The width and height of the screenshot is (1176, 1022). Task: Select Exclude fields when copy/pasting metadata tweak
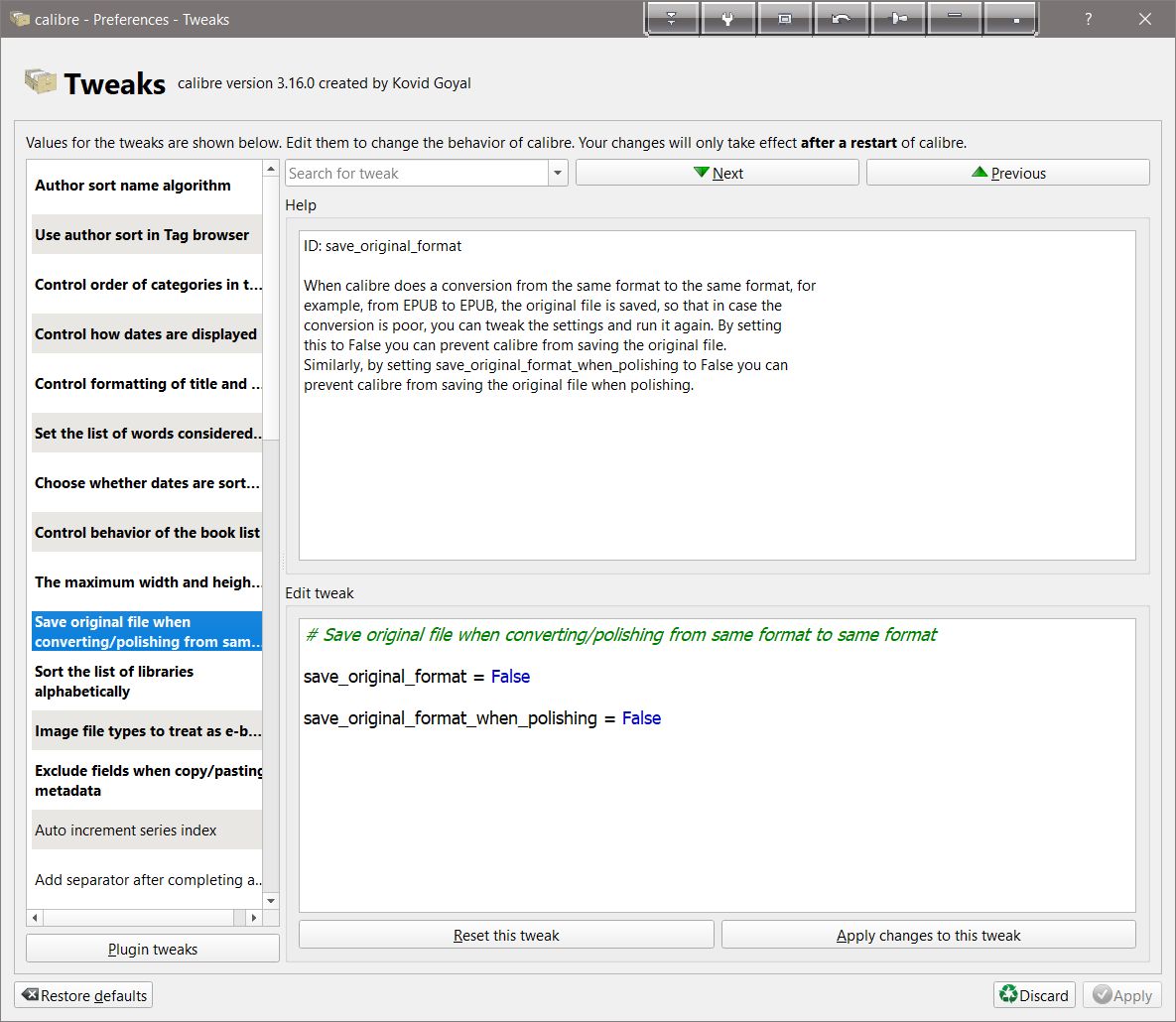tap(147, 780)
